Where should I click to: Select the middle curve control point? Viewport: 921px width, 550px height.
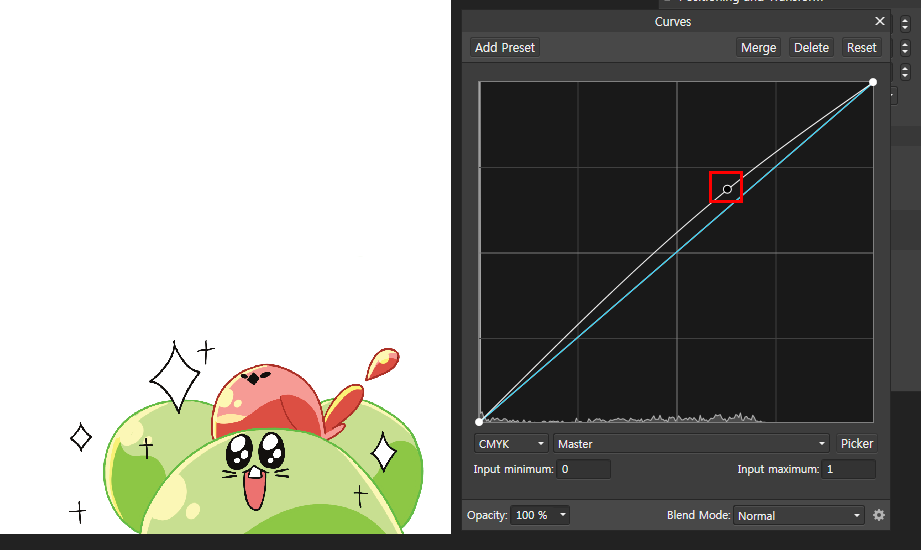tap(727, 189)
